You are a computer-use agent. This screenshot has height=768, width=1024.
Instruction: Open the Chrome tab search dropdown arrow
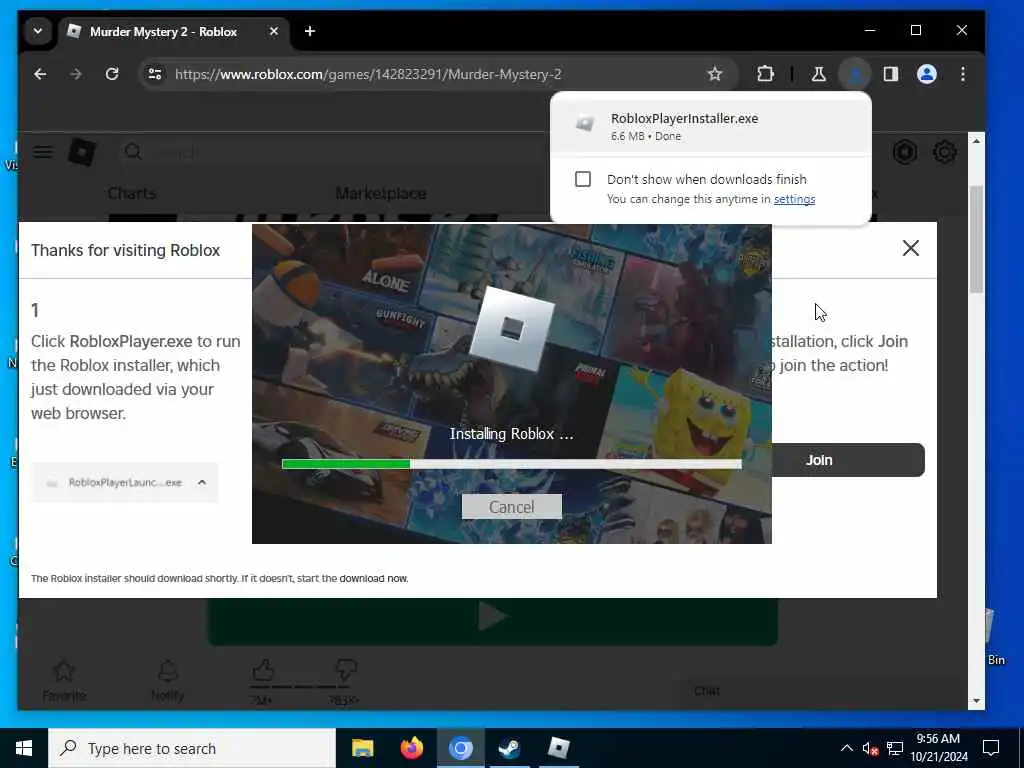38,31
